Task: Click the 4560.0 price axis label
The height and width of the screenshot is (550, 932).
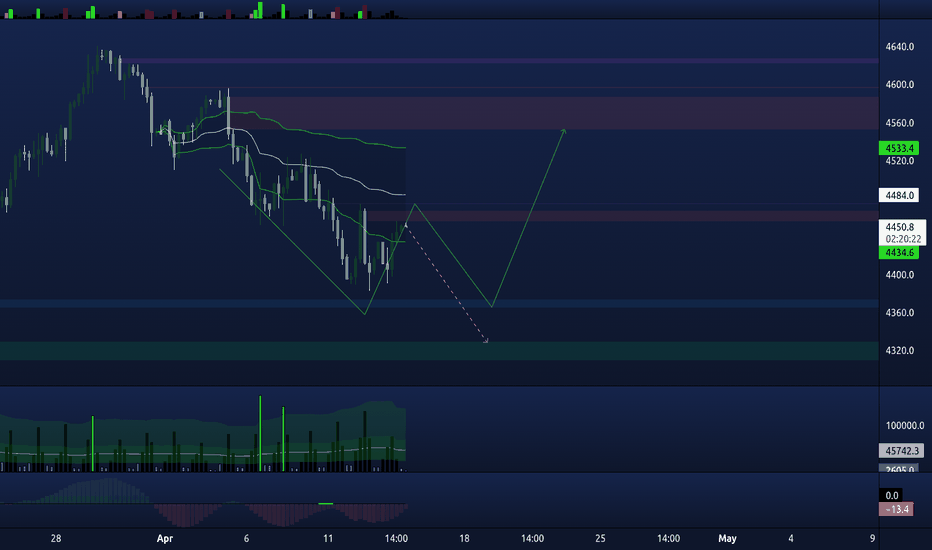Action: pos(899,122)
